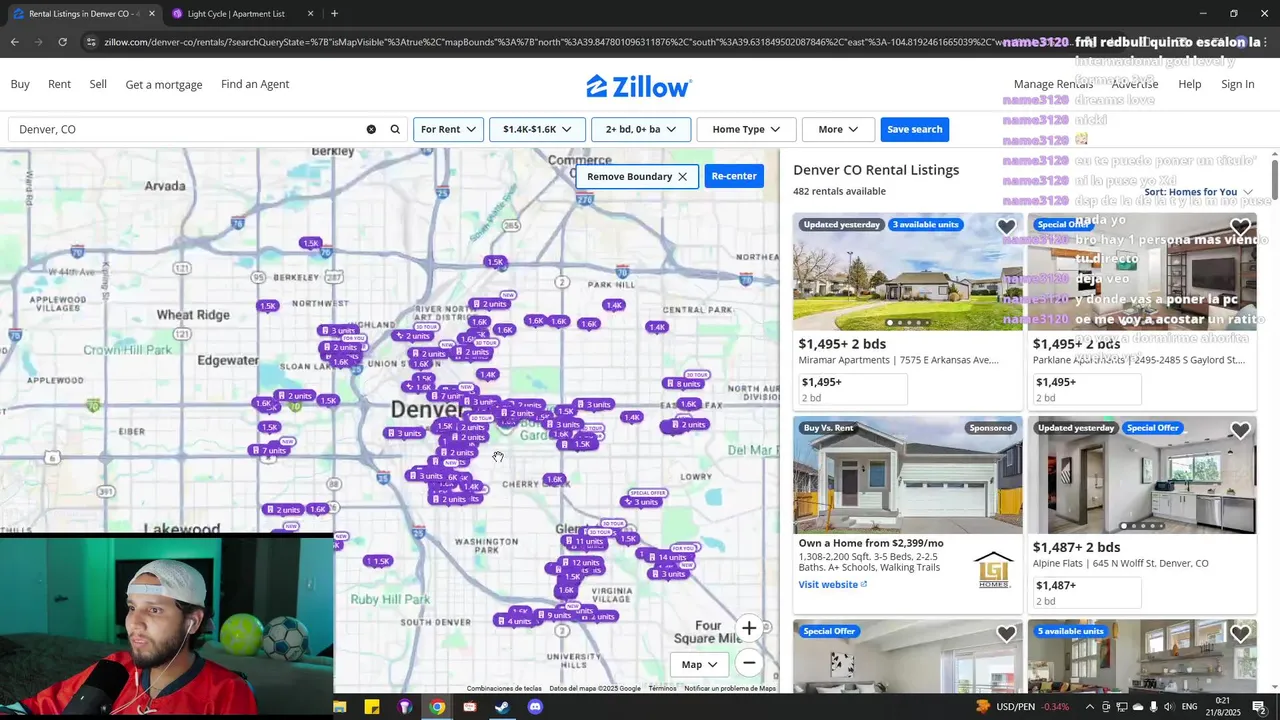
Task: Open the Map type dropdown
Action: [x=699, y=664]
